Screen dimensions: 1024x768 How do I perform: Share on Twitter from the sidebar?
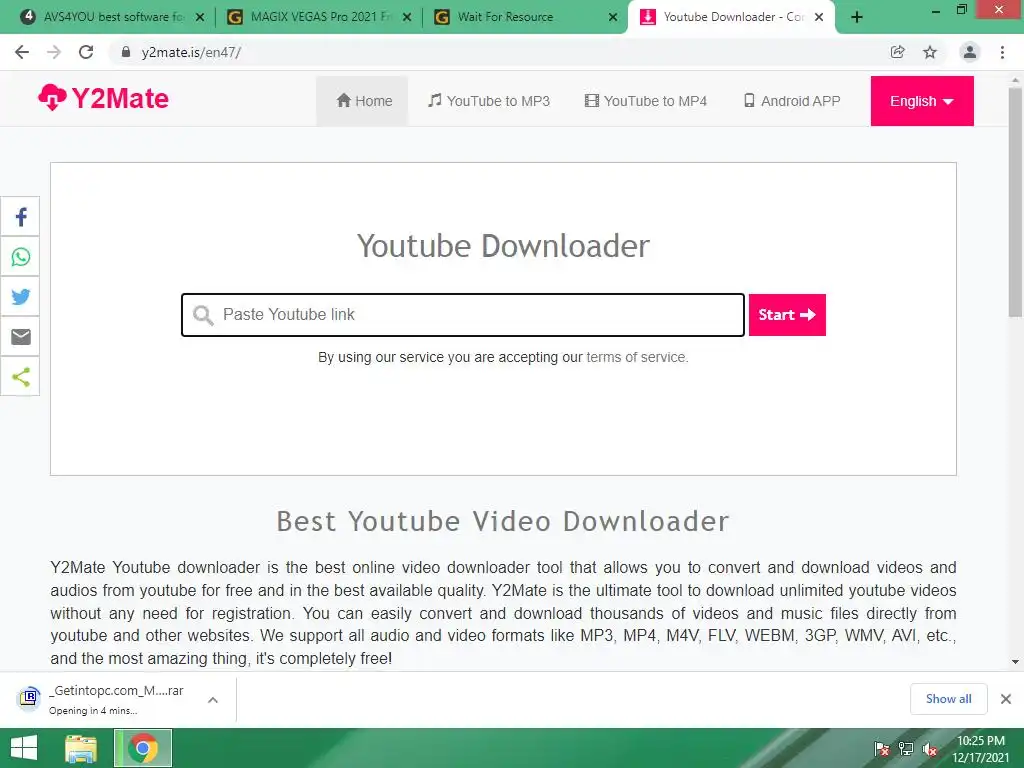click(20, 296)
